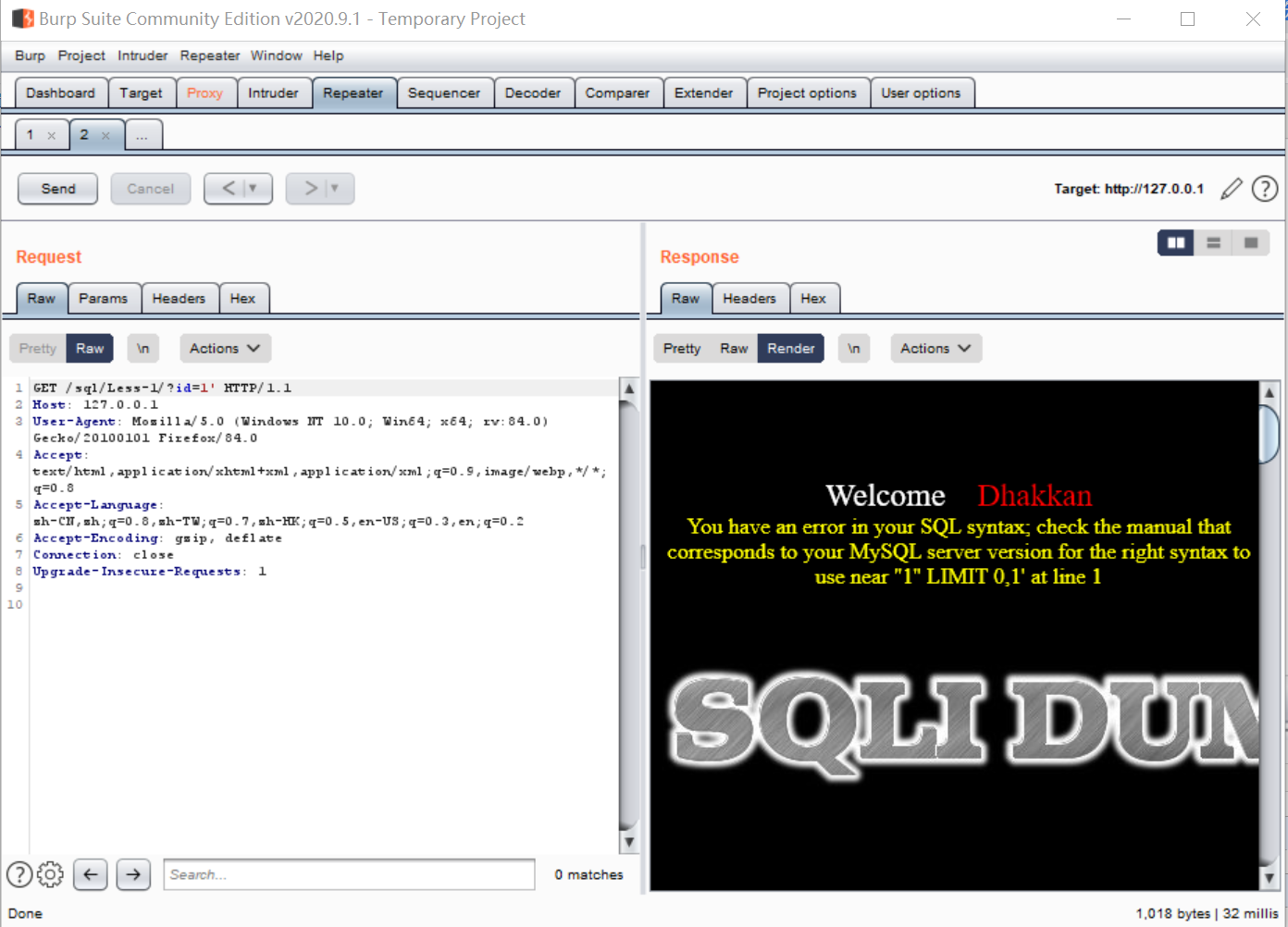Expand the back-history dropdown arrow
The width and height of the screenshot is (1288, 927).
click(253, 189)
